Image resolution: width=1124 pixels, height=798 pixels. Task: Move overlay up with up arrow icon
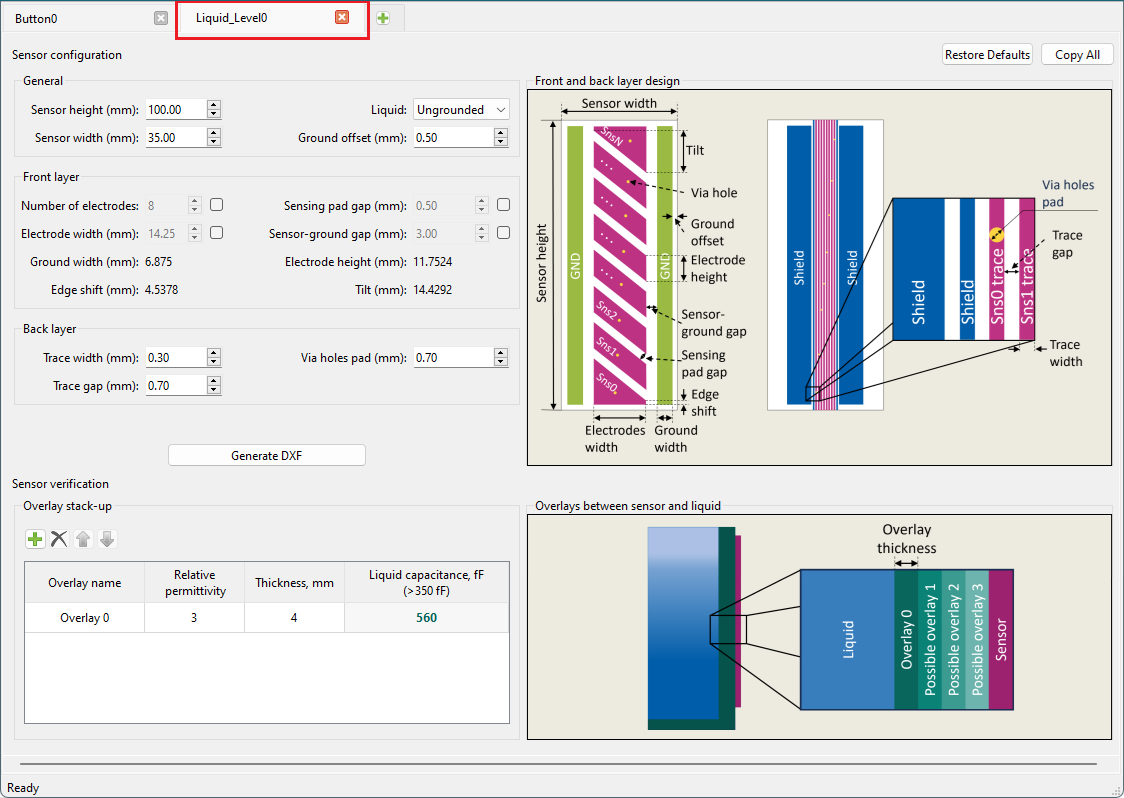tap(83, 539)
